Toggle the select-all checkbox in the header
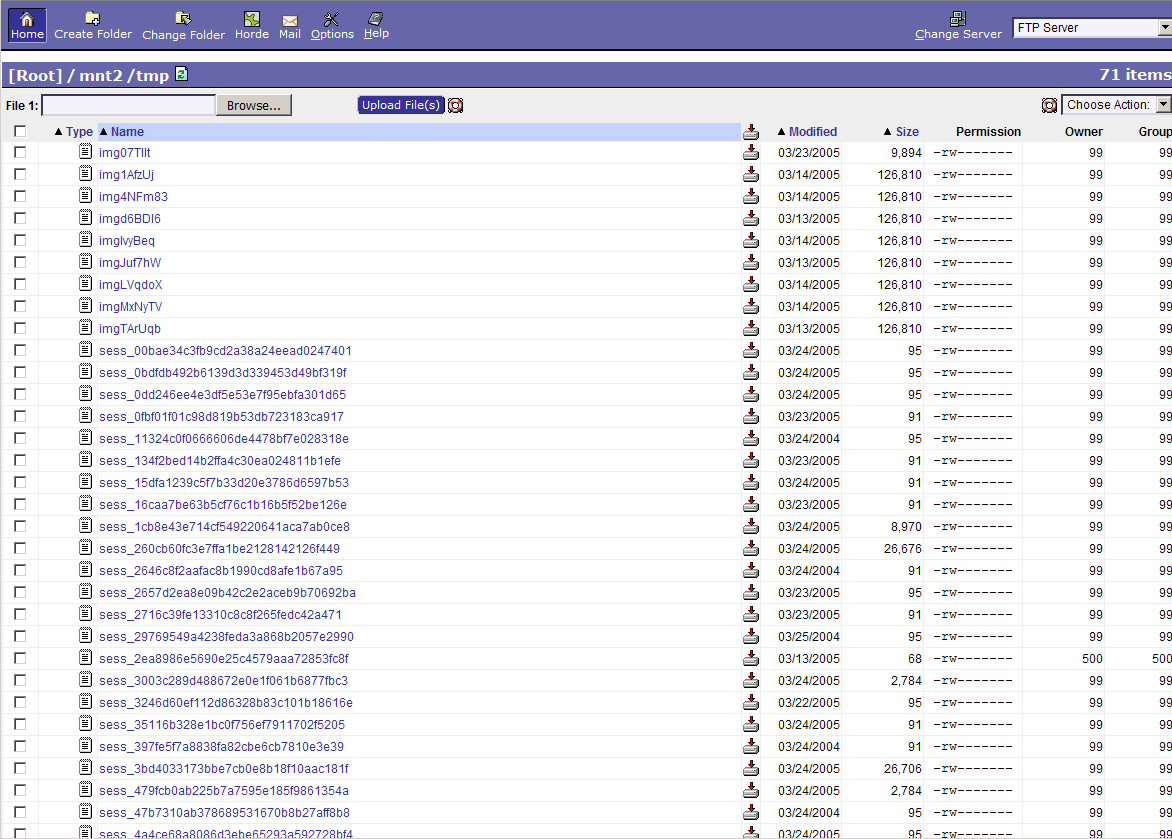Screen dimensions: 1172x839 (x=20, y=131)
